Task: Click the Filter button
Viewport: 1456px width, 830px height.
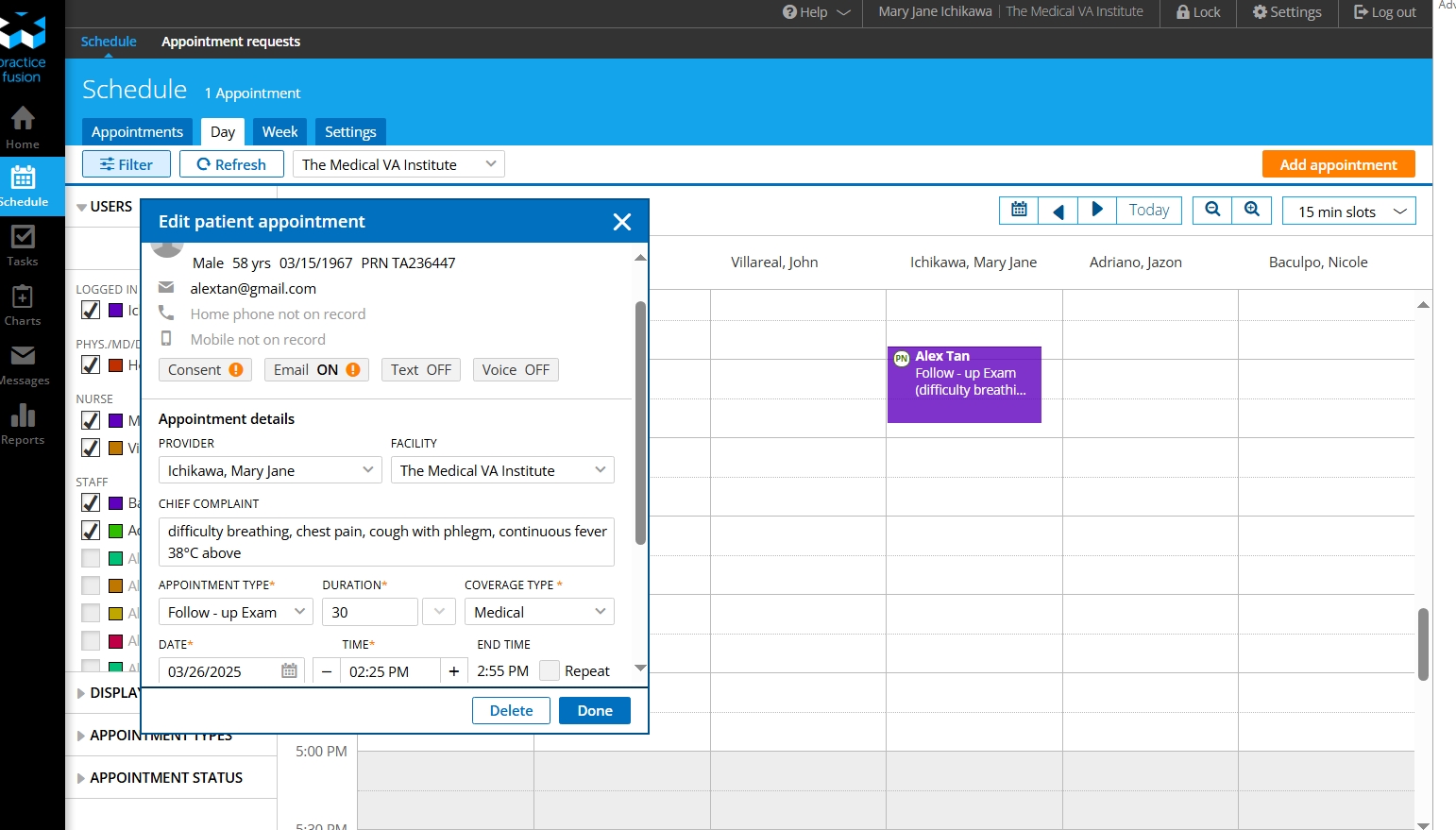Action: [x=127, y=164]
